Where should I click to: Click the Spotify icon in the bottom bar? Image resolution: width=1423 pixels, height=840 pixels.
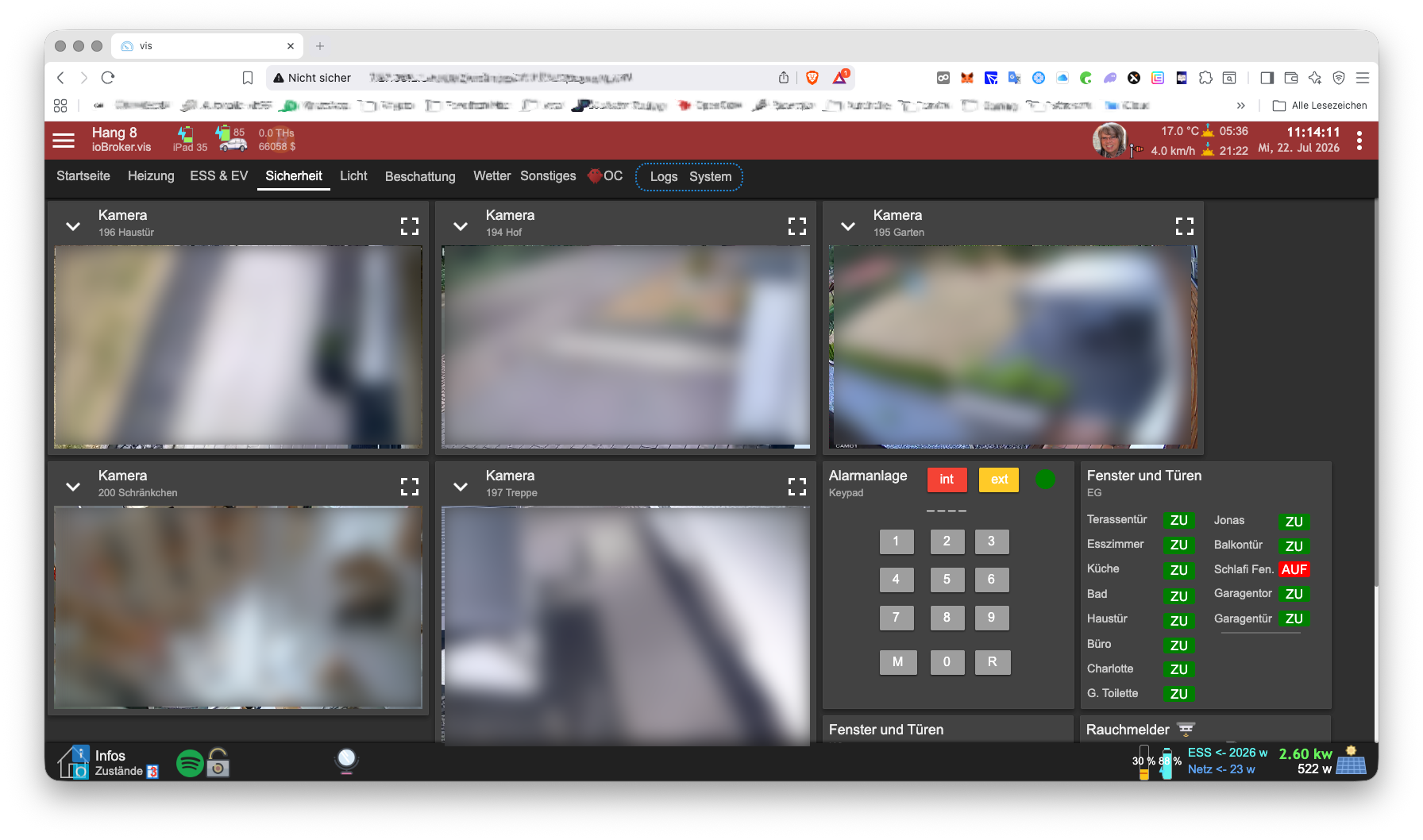click(190, 763)
